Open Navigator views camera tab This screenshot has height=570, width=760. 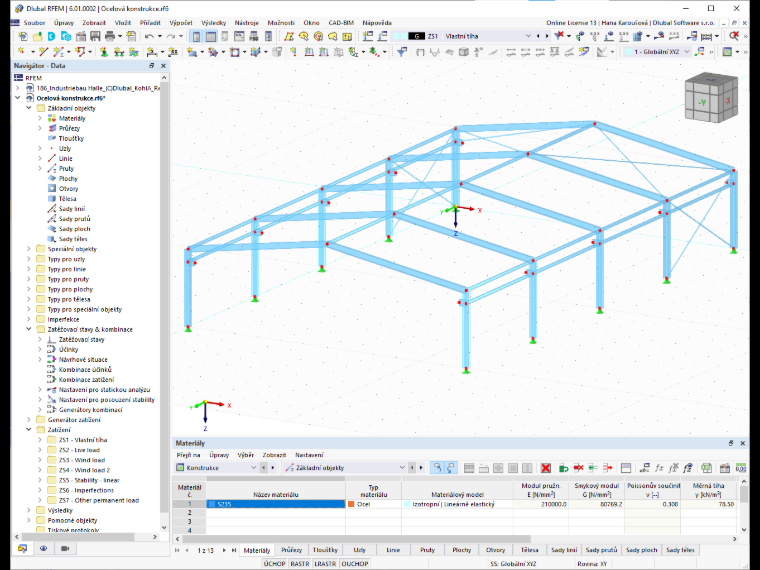pos(65,548)
